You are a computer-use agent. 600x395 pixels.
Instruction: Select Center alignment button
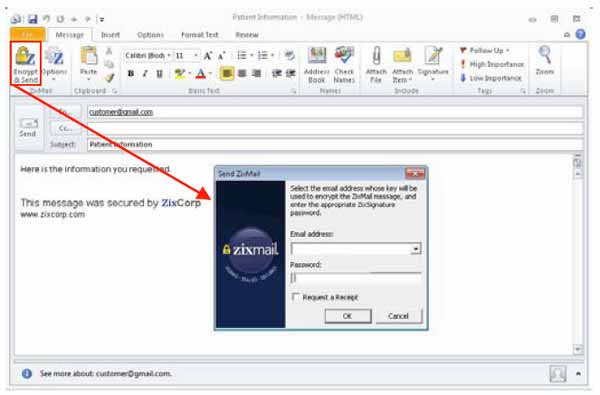(242, 73)
